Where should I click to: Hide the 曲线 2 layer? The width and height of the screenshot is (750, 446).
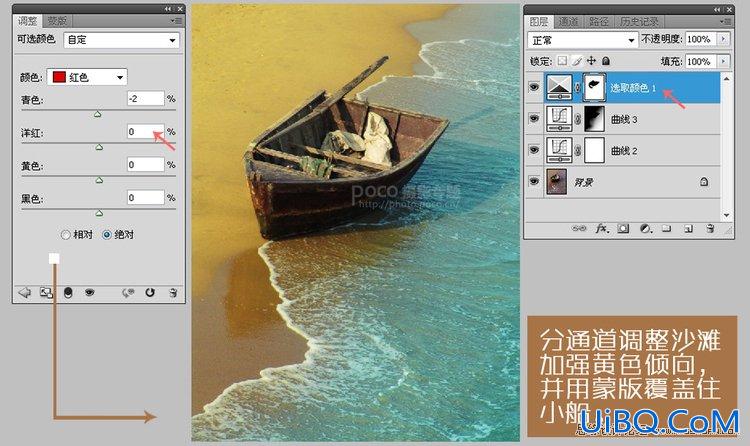pyautogui.click(x=534, y=150)
